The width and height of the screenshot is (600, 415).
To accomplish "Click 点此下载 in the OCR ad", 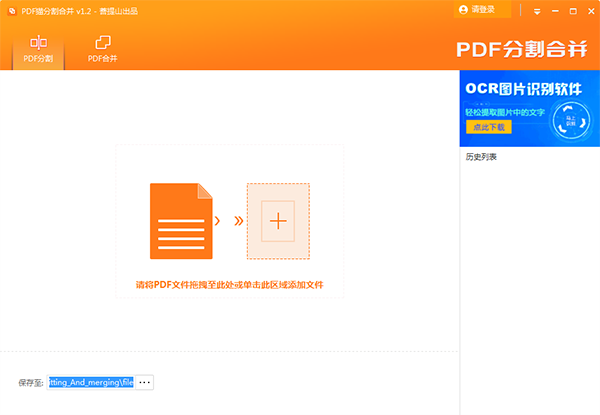I will (487, 127).
